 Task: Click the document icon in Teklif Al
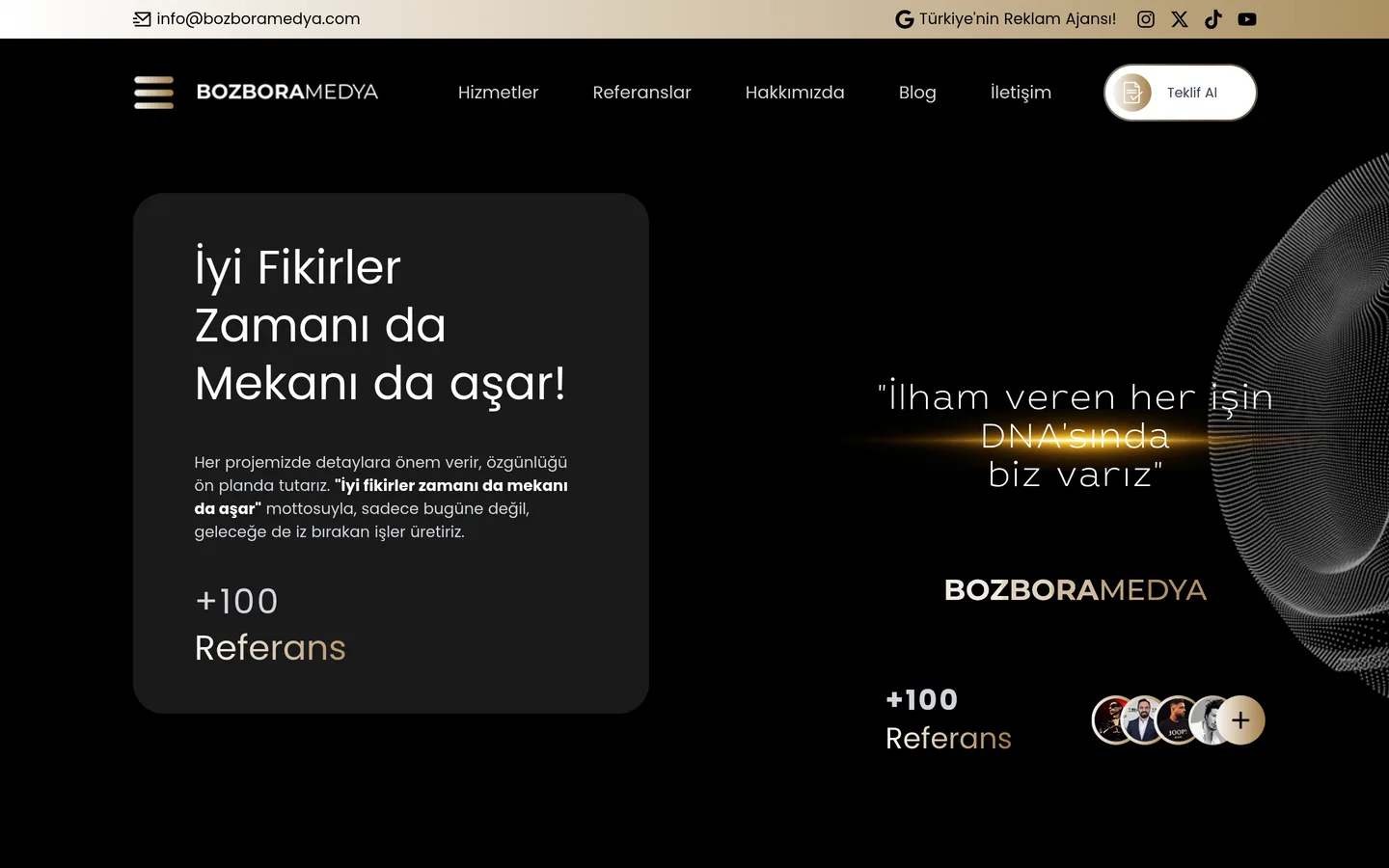pyautogui.click(x=1132, y=93)
